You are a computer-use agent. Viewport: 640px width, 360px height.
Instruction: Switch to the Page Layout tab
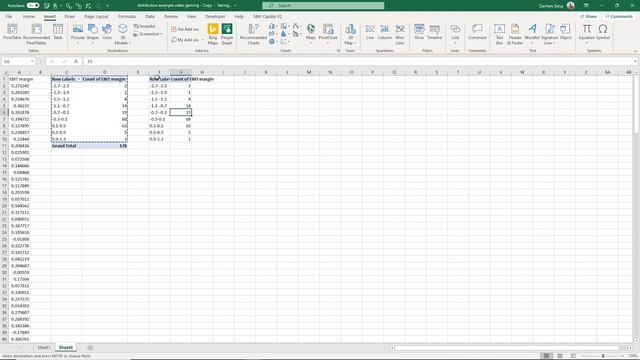pos(96,16)
